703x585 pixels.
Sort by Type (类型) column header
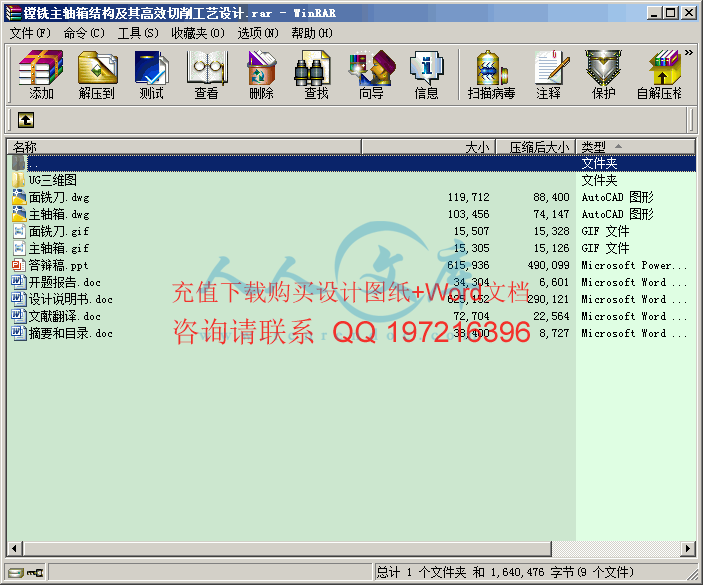tap(635, 147)
